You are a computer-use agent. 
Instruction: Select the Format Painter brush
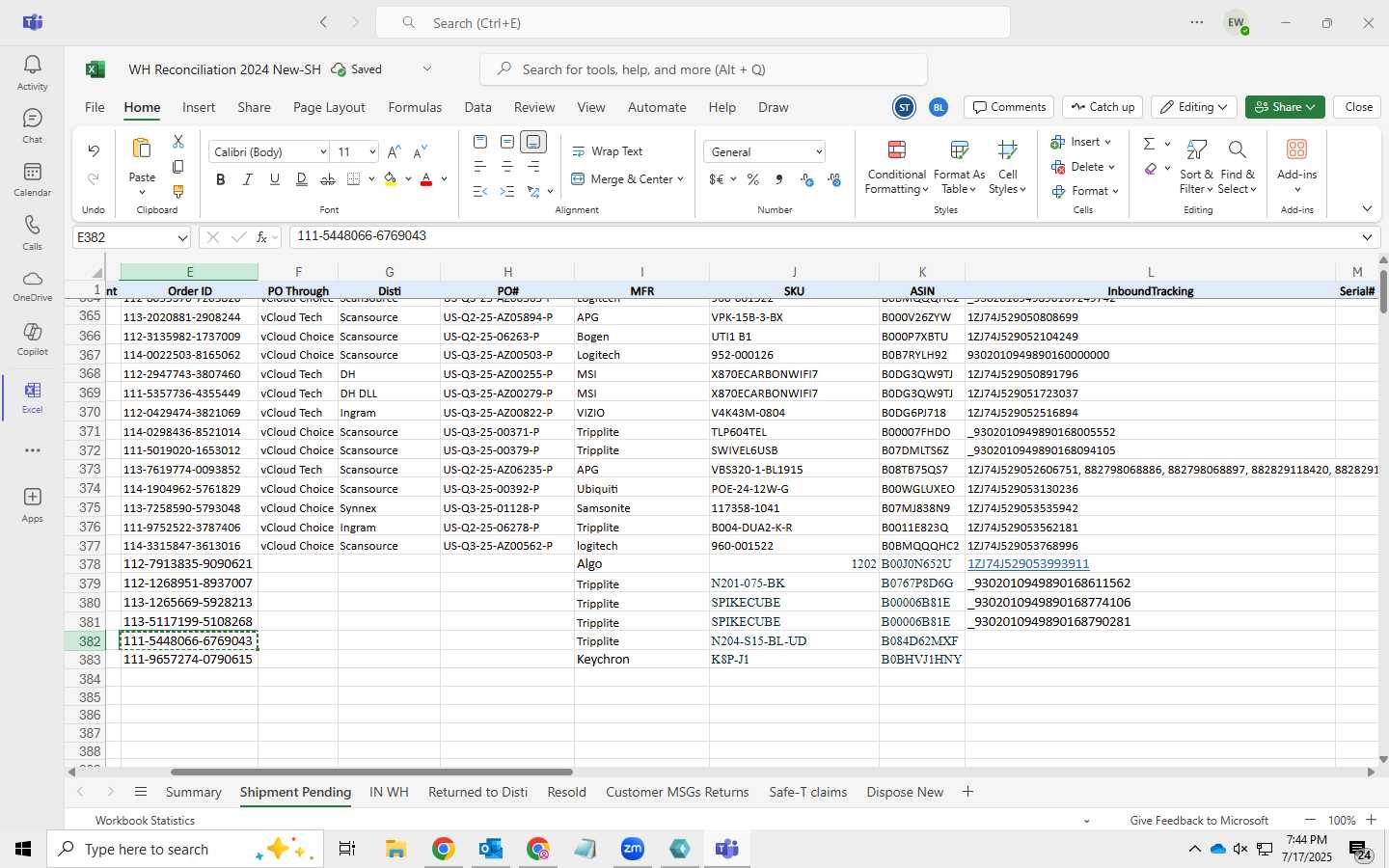click(x=178, y=192)
